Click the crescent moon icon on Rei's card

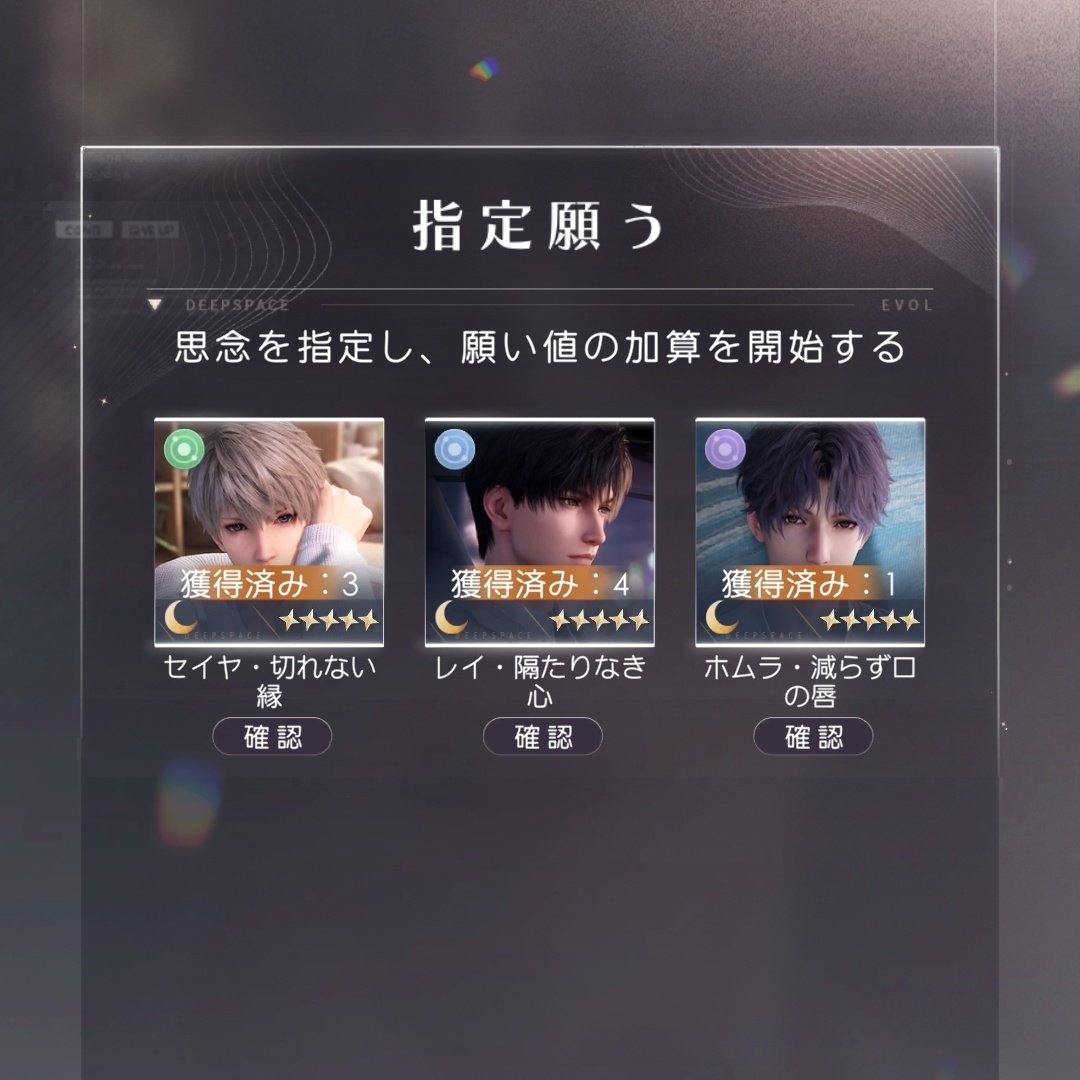(x=450, y=616)
